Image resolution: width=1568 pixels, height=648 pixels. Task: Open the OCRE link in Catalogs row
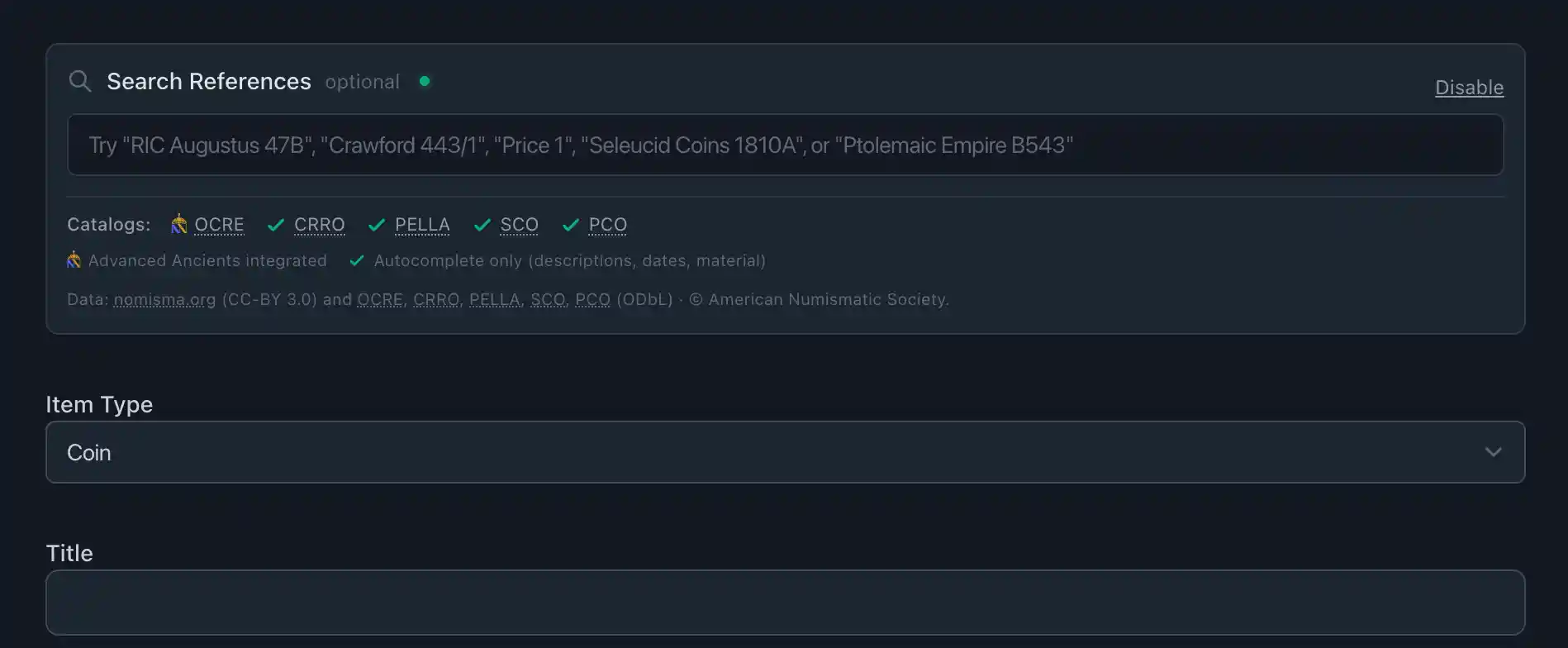coord(219,225)
